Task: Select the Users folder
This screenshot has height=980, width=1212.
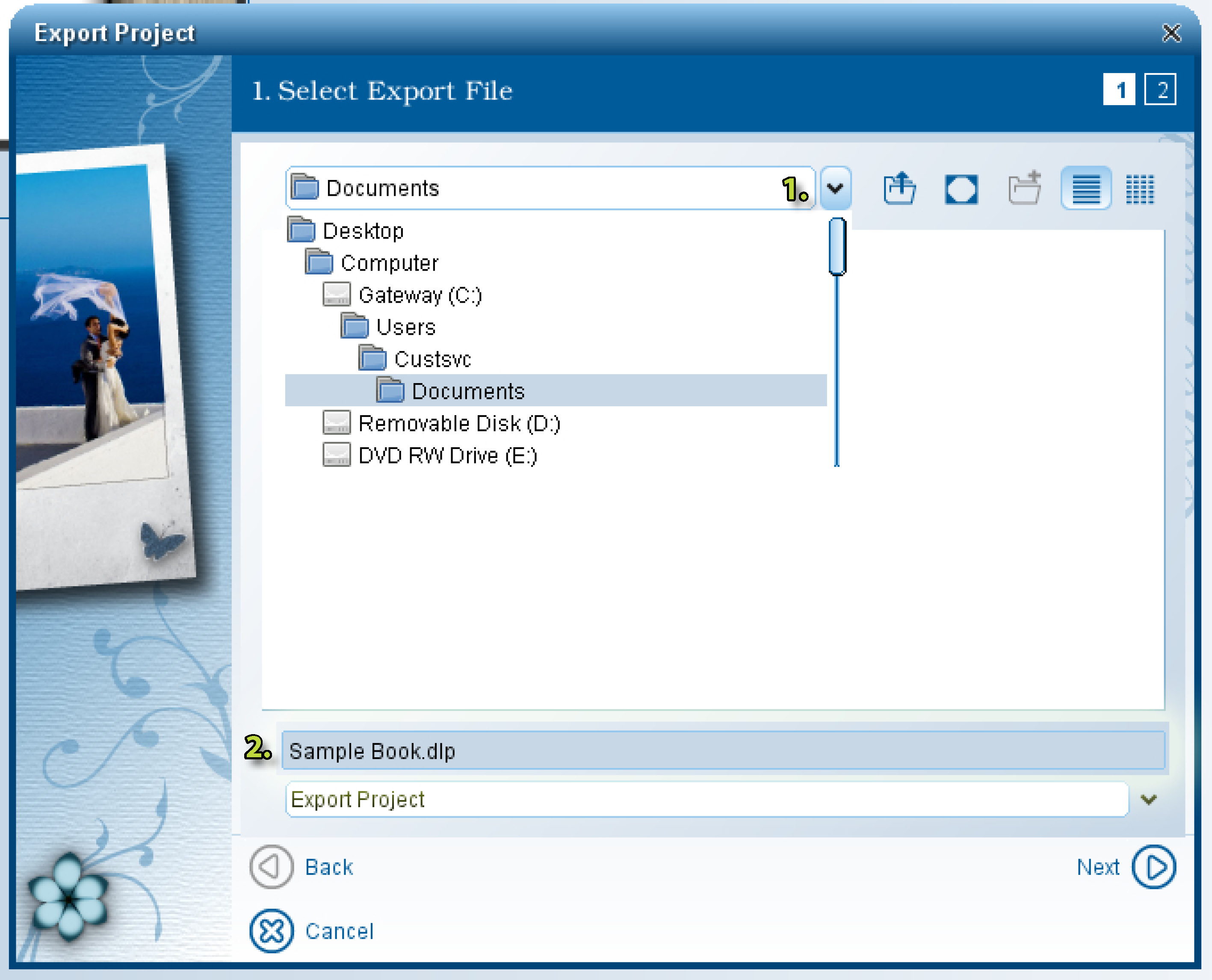Action: [x=556, y=328]
